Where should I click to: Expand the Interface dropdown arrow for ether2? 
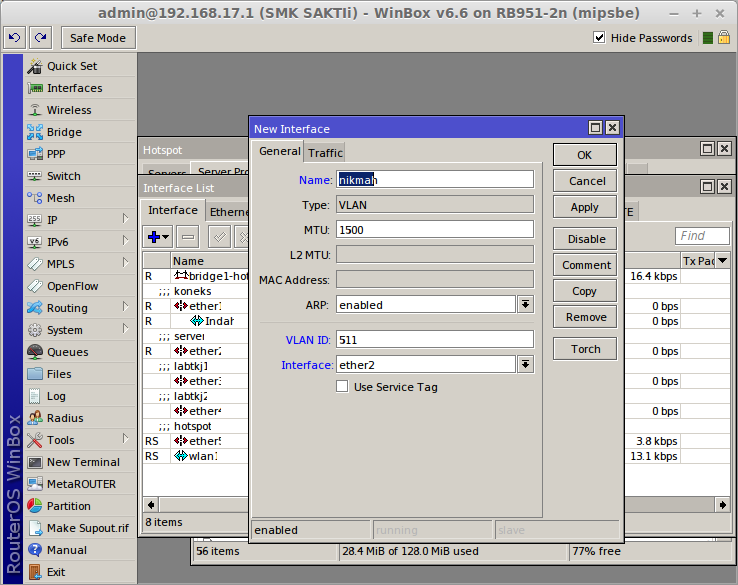click(x=525, y=365)
